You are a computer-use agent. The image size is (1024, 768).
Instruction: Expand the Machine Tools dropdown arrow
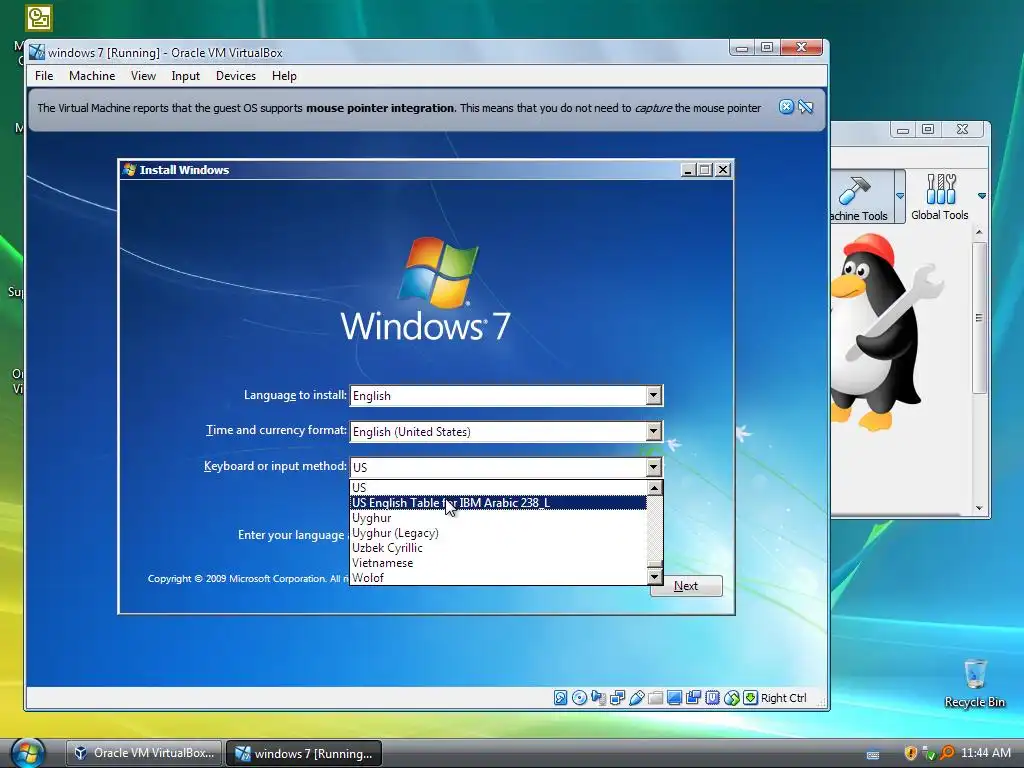pyautogui.click(x=900, y=196)
